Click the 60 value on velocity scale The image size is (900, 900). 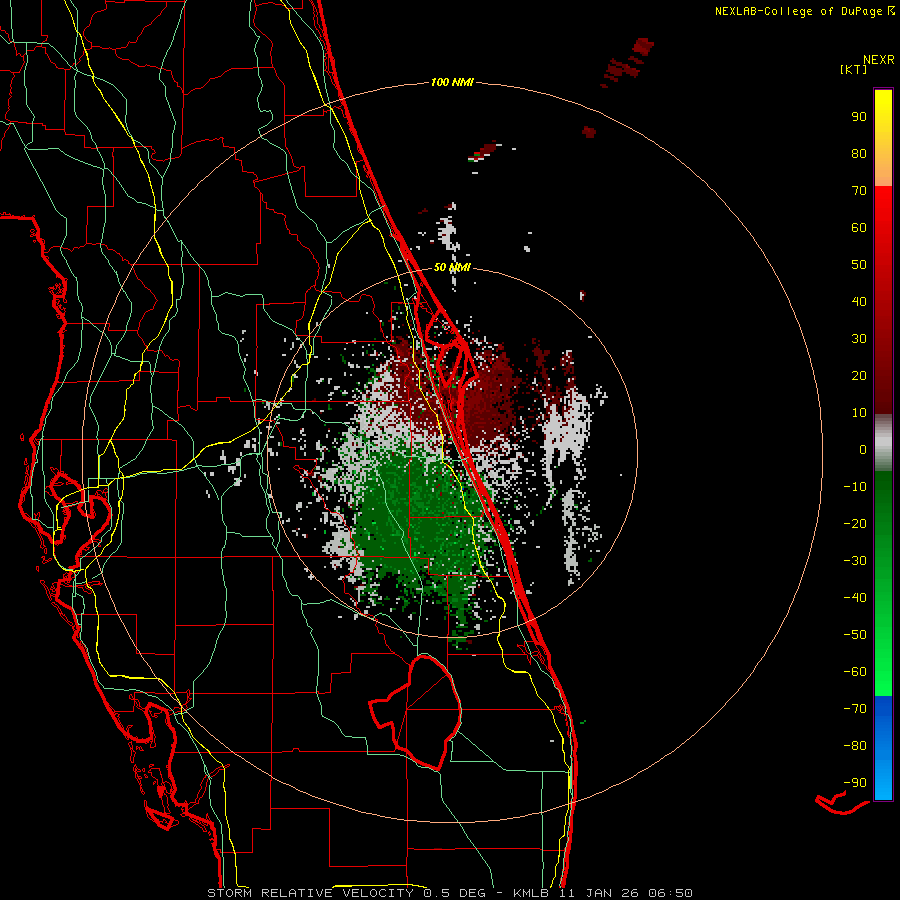[859, 228]
